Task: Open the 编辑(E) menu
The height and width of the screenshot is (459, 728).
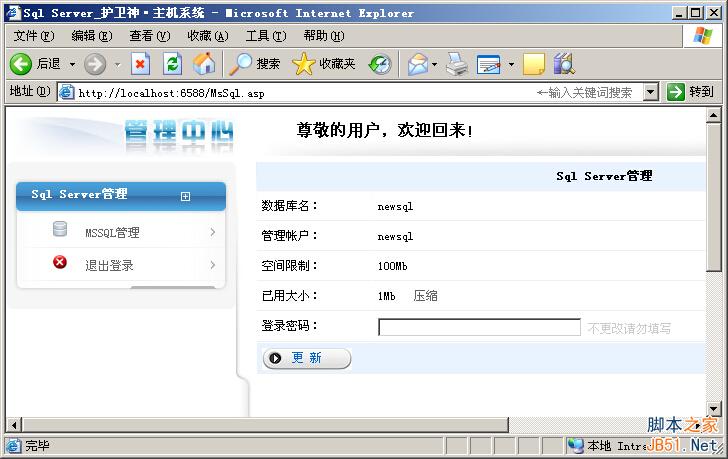Action: (92, 36)
